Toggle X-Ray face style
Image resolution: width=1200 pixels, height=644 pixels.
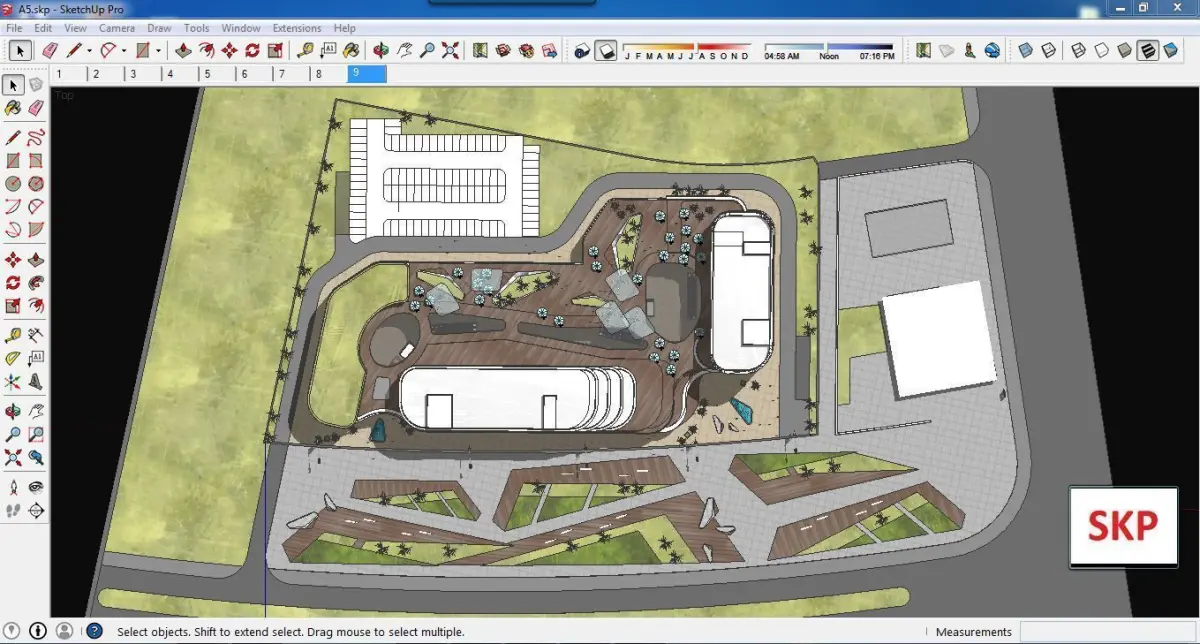1024,50
